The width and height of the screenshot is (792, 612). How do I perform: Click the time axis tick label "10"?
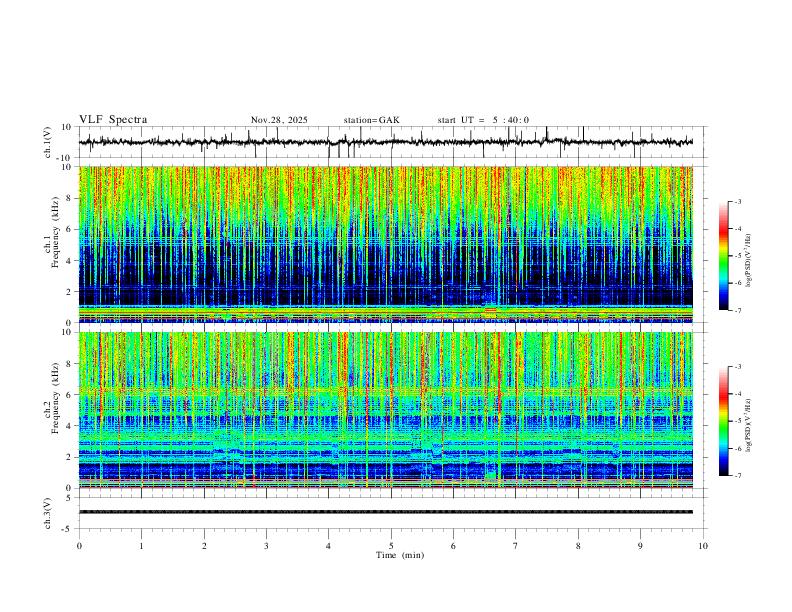(703, 546)
